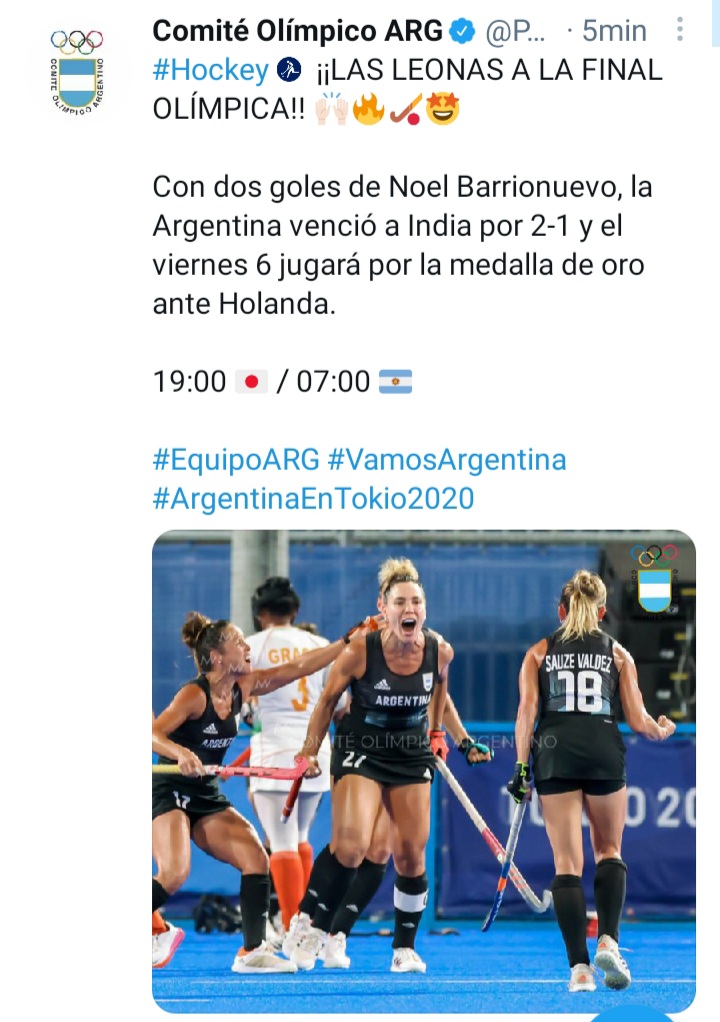Tap the raised hands emoji
This screenshot has width=720, height=1022.
[x=332, y=109]
